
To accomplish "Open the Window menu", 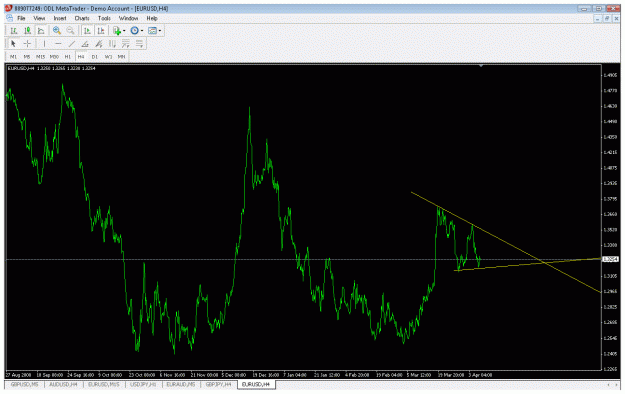I will coord(128,18).
